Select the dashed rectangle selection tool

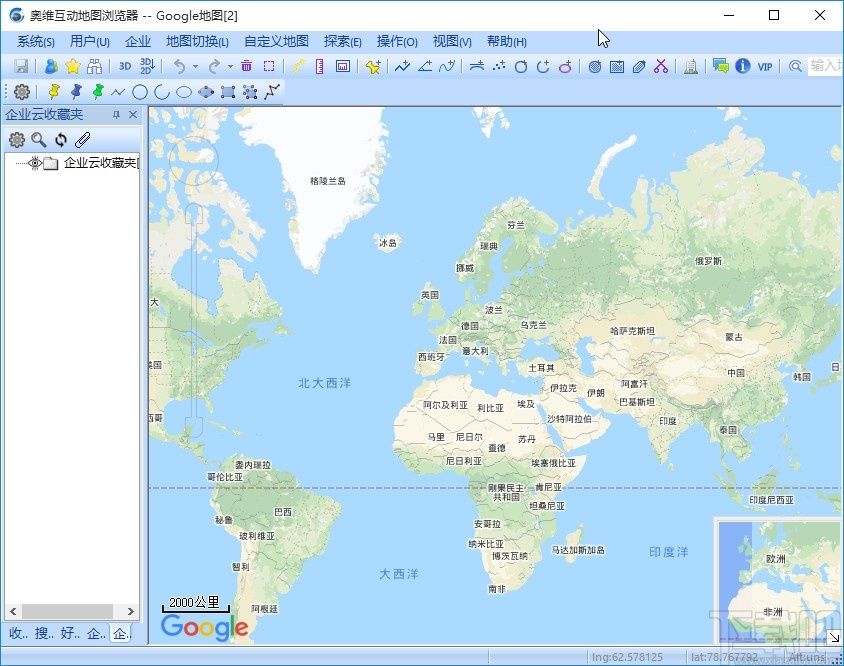269,66
